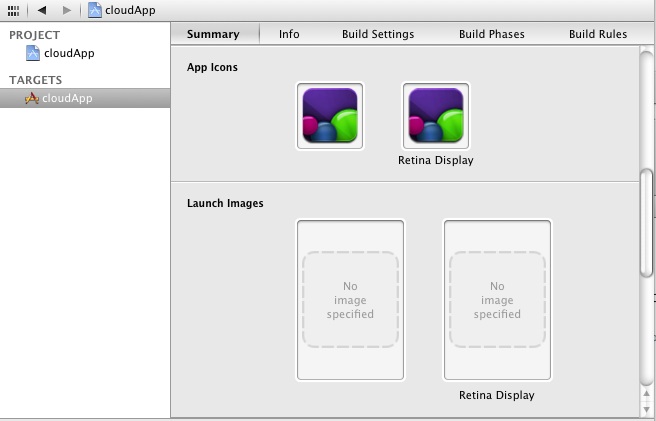The height and width of the screenshot is (421, 656).
Task: Select the Retina Display app icon
Action: coord(436,116)
